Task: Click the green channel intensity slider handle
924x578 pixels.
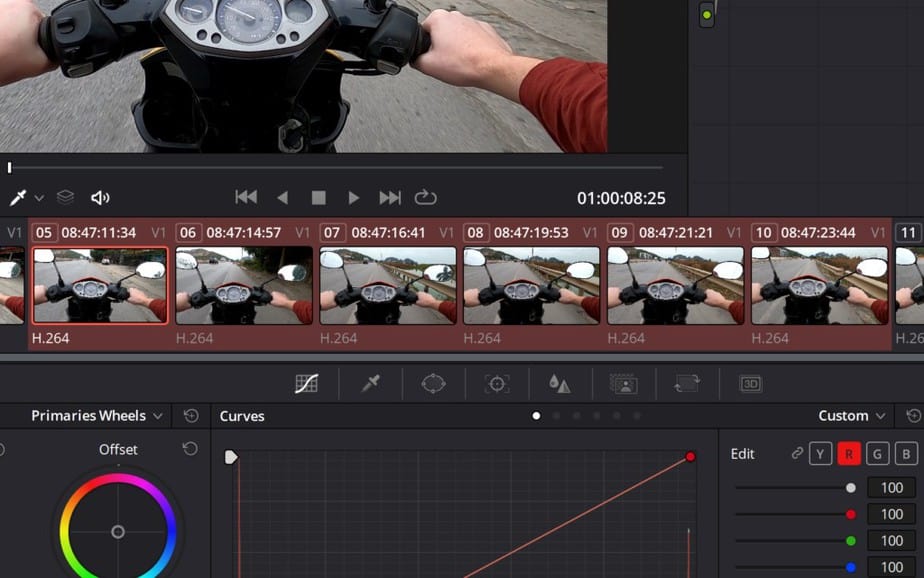Action: pos(851,541)
